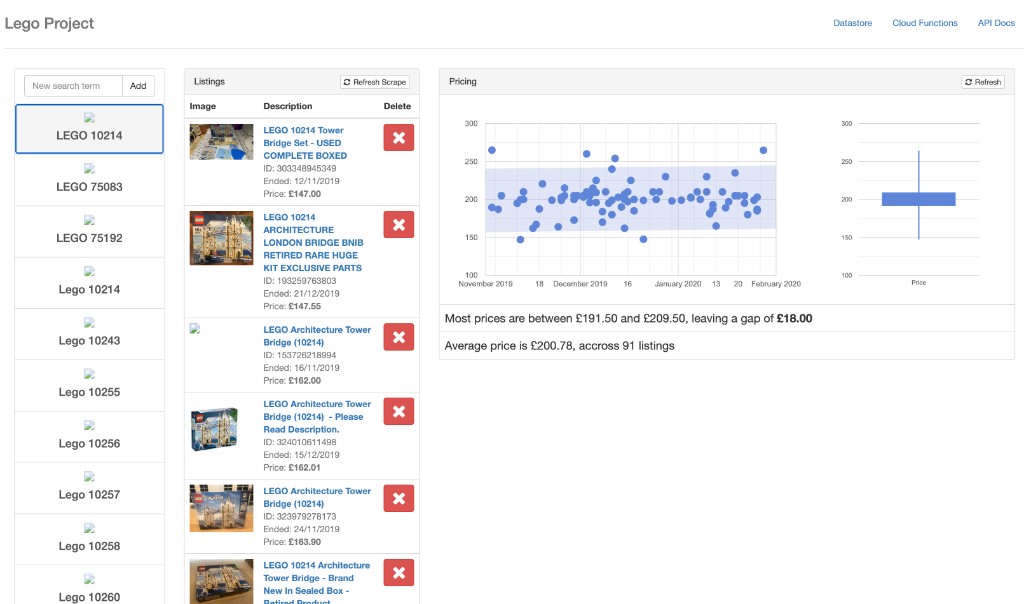Click the blue box in the price box plot
The height and width of the screenshot is (604, 1024).
click(x=918, y=199)
